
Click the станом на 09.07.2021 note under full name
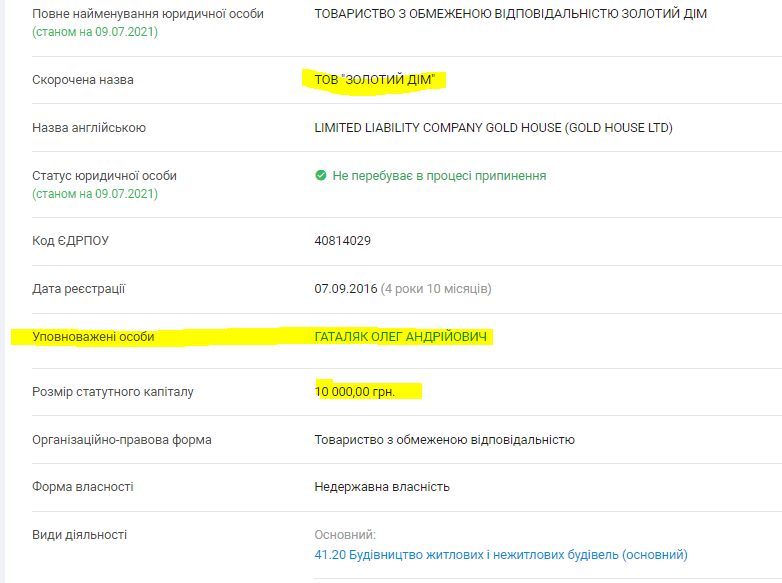(x=95, y=32)
